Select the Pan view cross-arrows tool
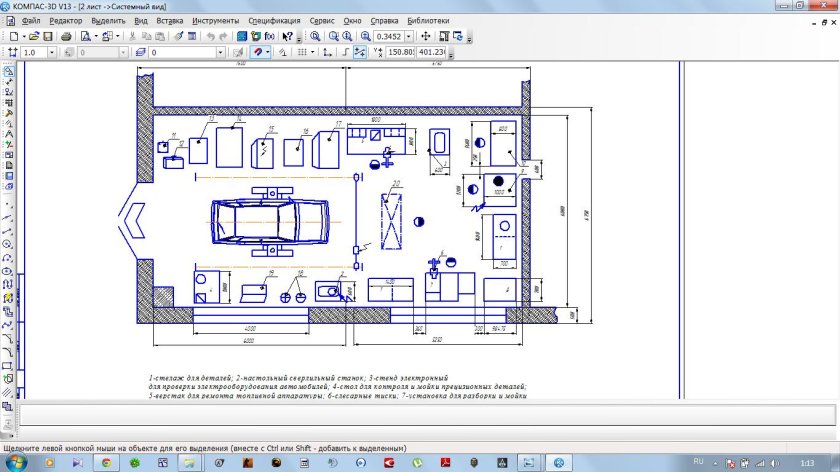The height and width of the screenshot is (472, 840). point(425,36)
